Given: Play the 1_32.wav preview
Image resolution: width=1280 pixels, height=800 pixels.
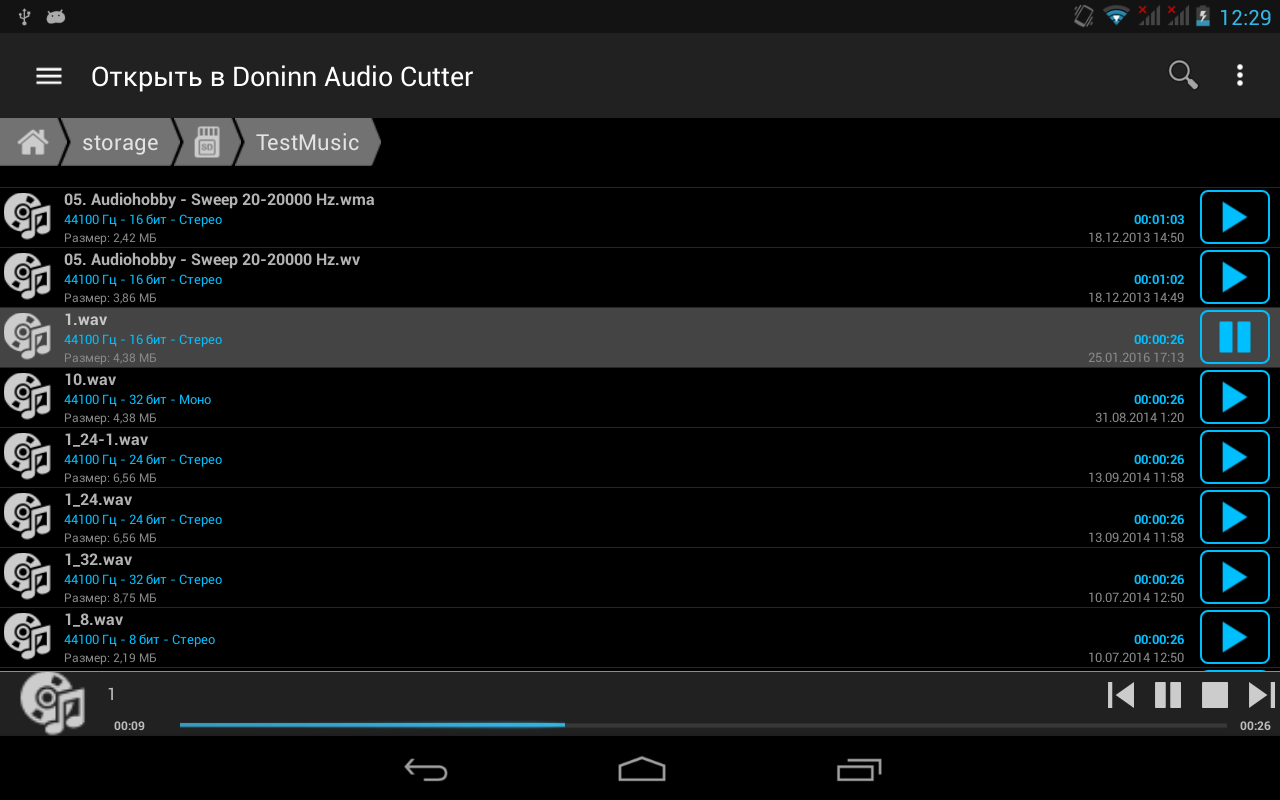Looking at the screenshot, I should click(x=1235, y=577).
